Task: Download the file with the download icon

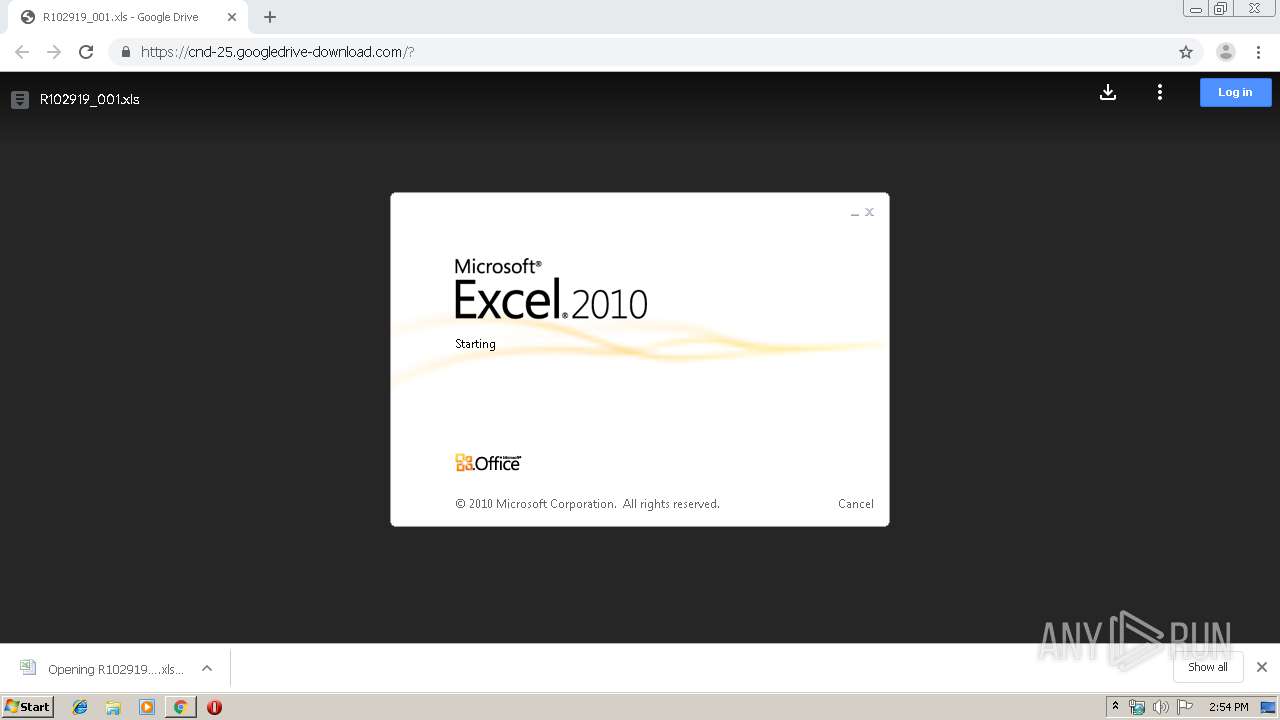Action: 1108,92
